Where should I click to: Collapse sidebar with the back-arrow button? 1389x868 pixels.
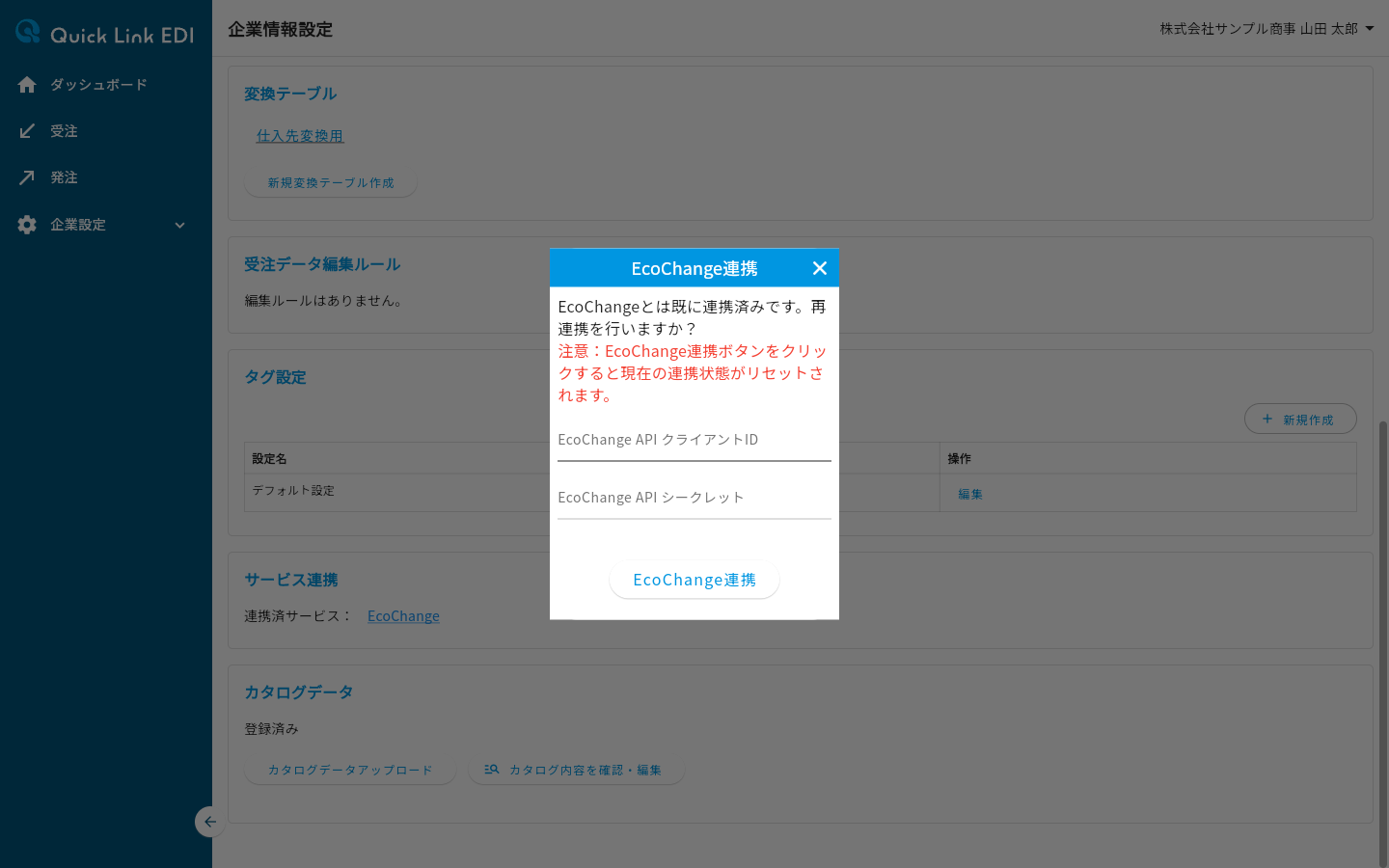pos(209,822)
